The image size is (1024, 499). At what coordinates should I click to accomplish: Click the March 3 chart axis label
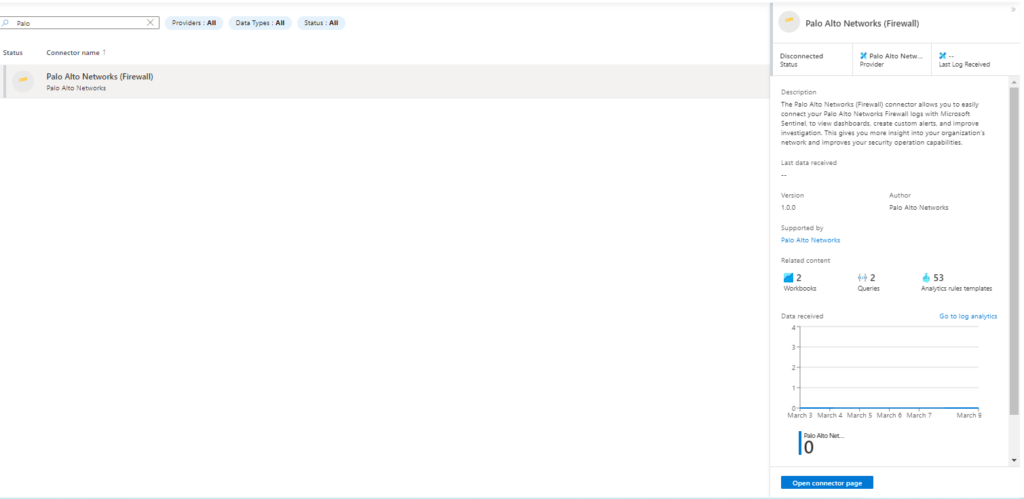[x=800, y=415]
